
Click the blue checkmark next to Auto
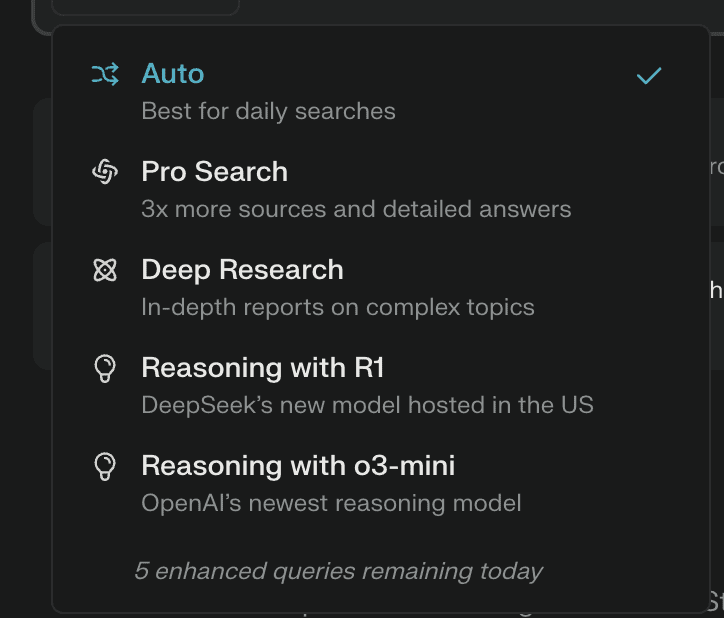pos(649,75)
